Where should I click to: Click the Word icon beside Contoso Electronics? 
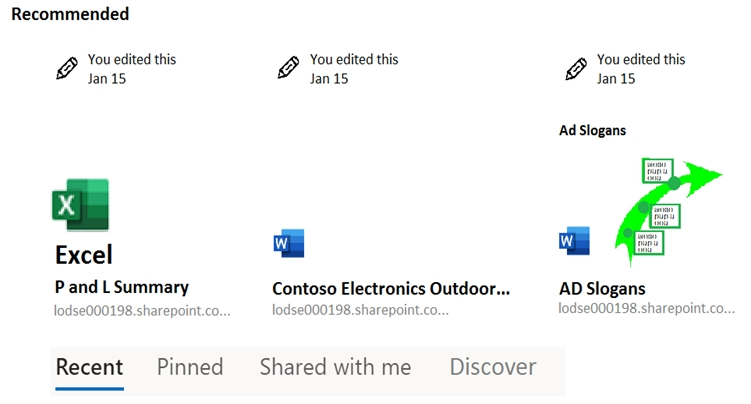tap(288, 243)
